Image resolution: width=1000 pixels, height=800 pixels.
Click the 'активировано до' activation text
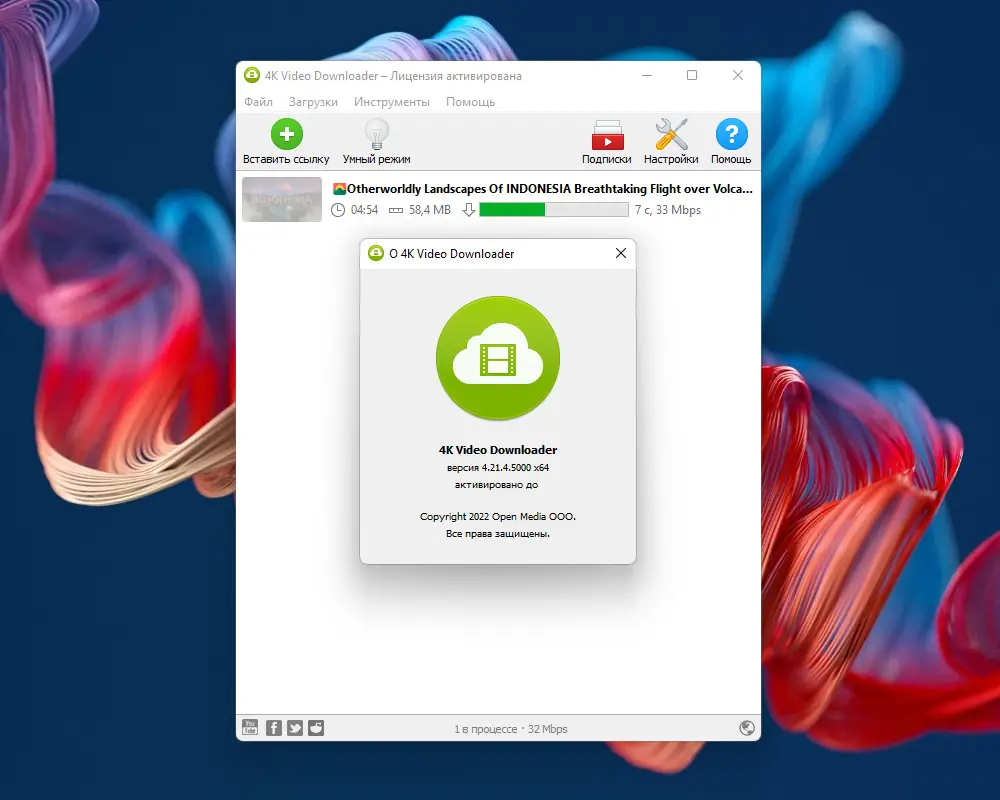coord(496,485)
